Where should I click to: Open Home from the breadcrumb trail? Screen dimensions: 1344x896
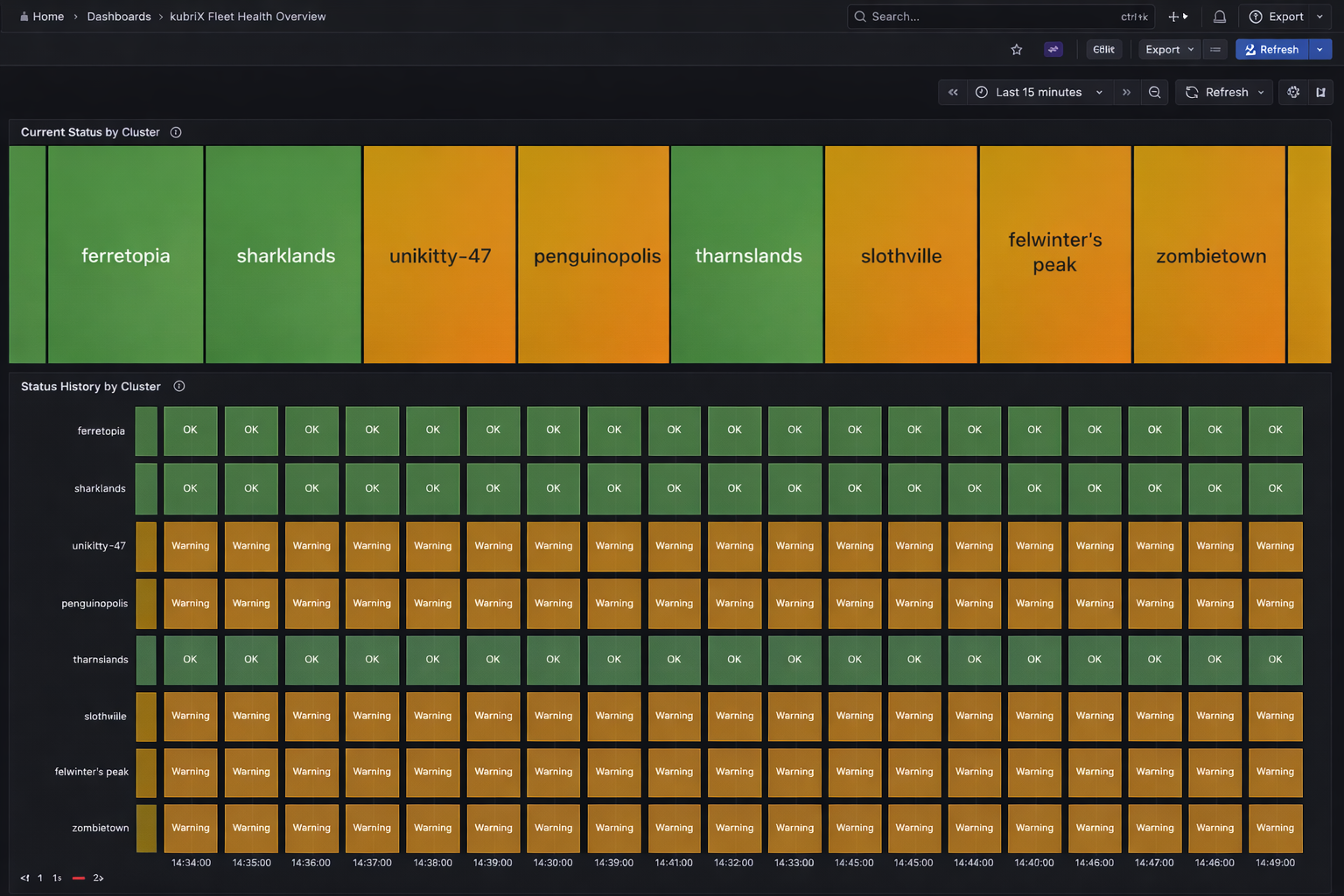pos(48,16)
